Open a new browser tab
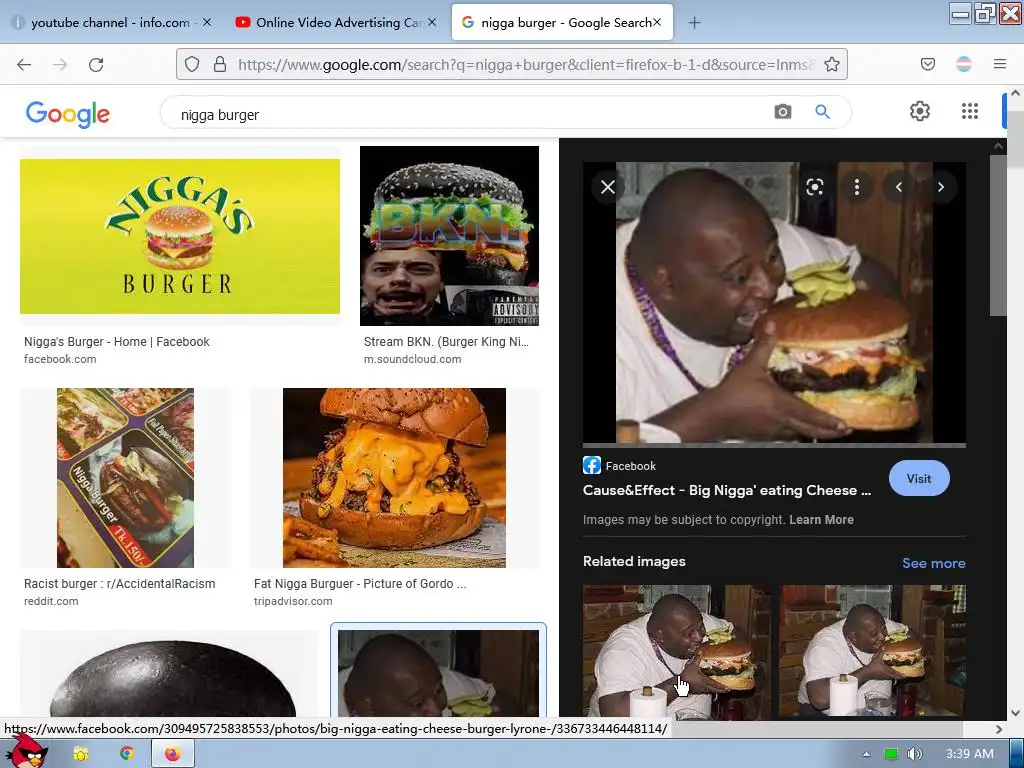Image resolution: width=1024 pixels, height=768 pixels. [694, 23]
